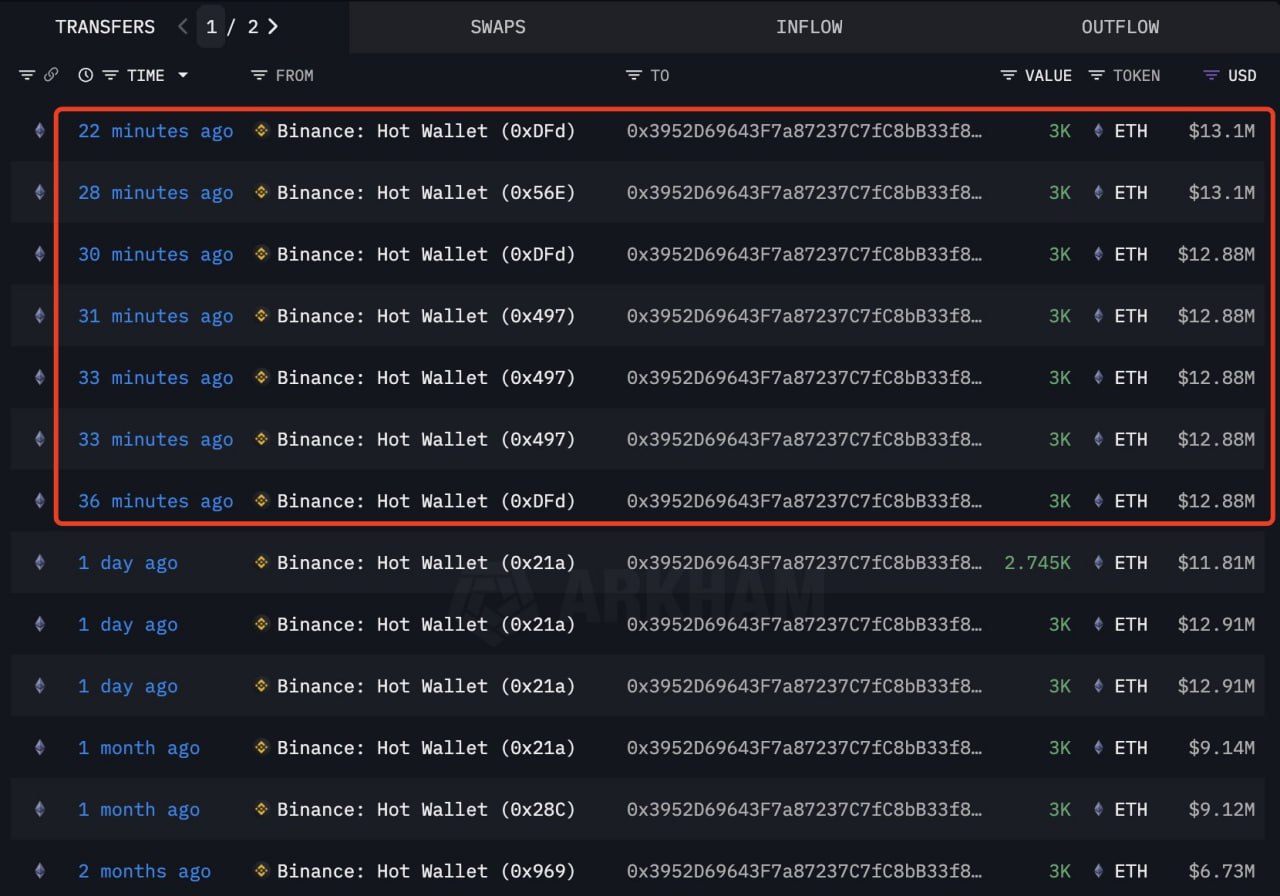
Task: Click Binance logo beside Hot Wallet (0x28C)
Action: [262, 808]
